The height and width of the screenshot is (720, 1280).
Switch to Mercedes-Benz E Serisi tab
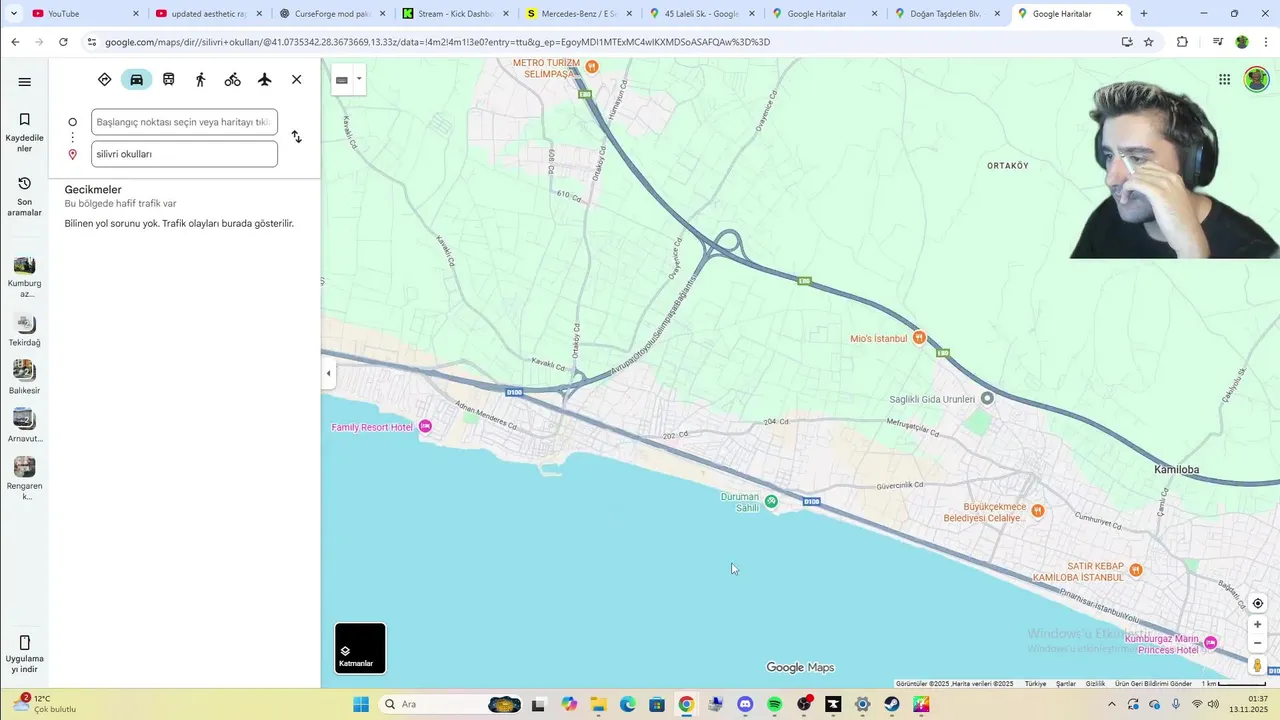pyautogui.click(x=578, y=14)
